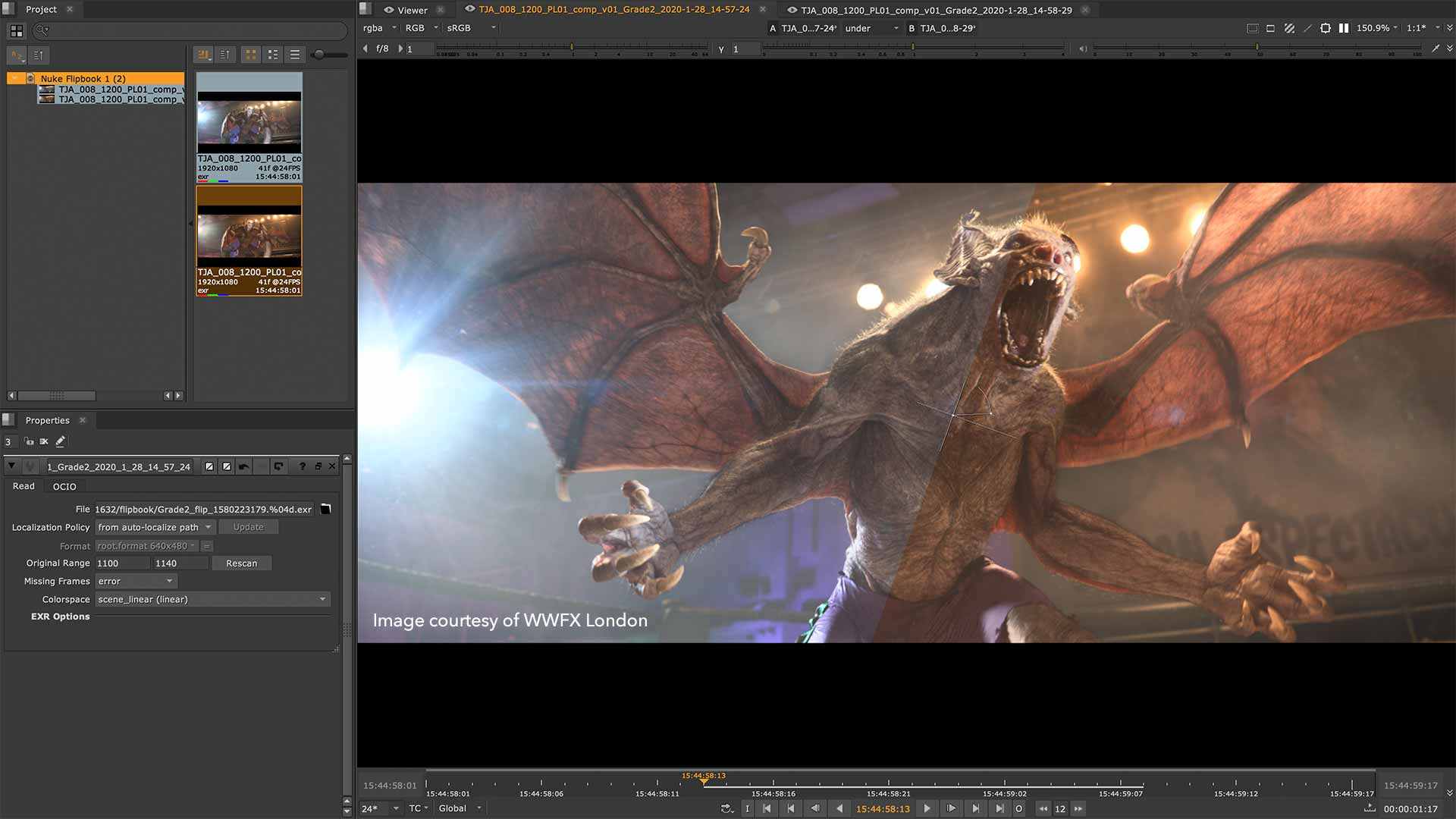Toggle the sort order icon in the Project panel
The height and width of the screenshot is (819, 1456).
224,55
